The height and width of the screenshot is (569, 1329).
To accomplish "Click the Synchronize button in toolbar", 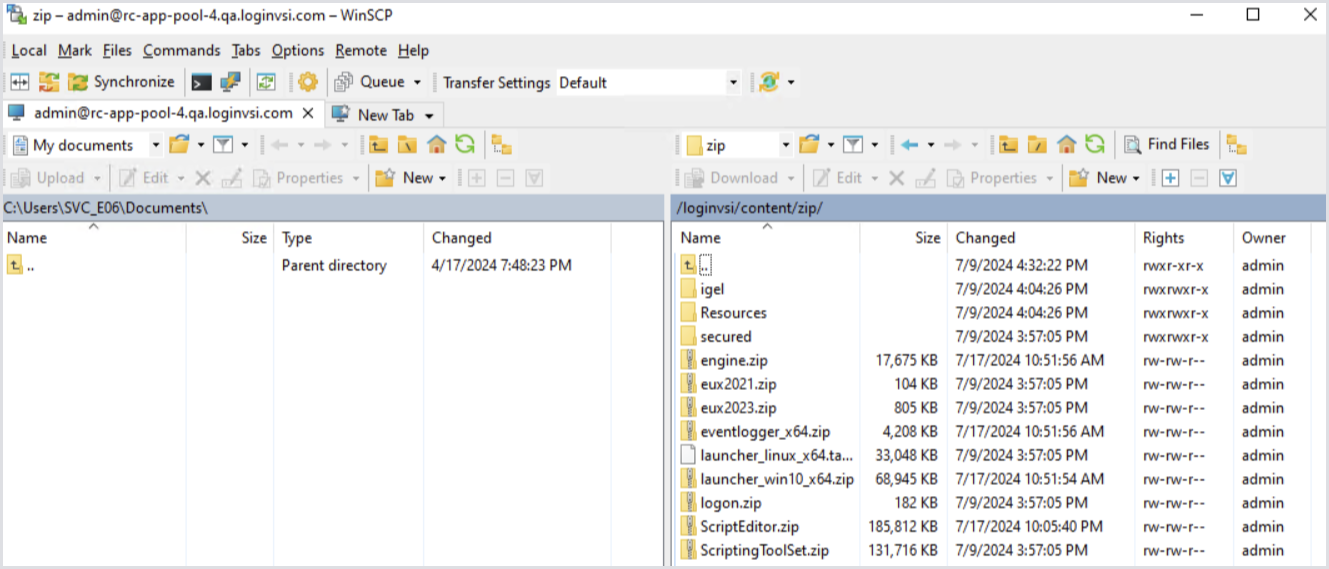I will (120, 82).
